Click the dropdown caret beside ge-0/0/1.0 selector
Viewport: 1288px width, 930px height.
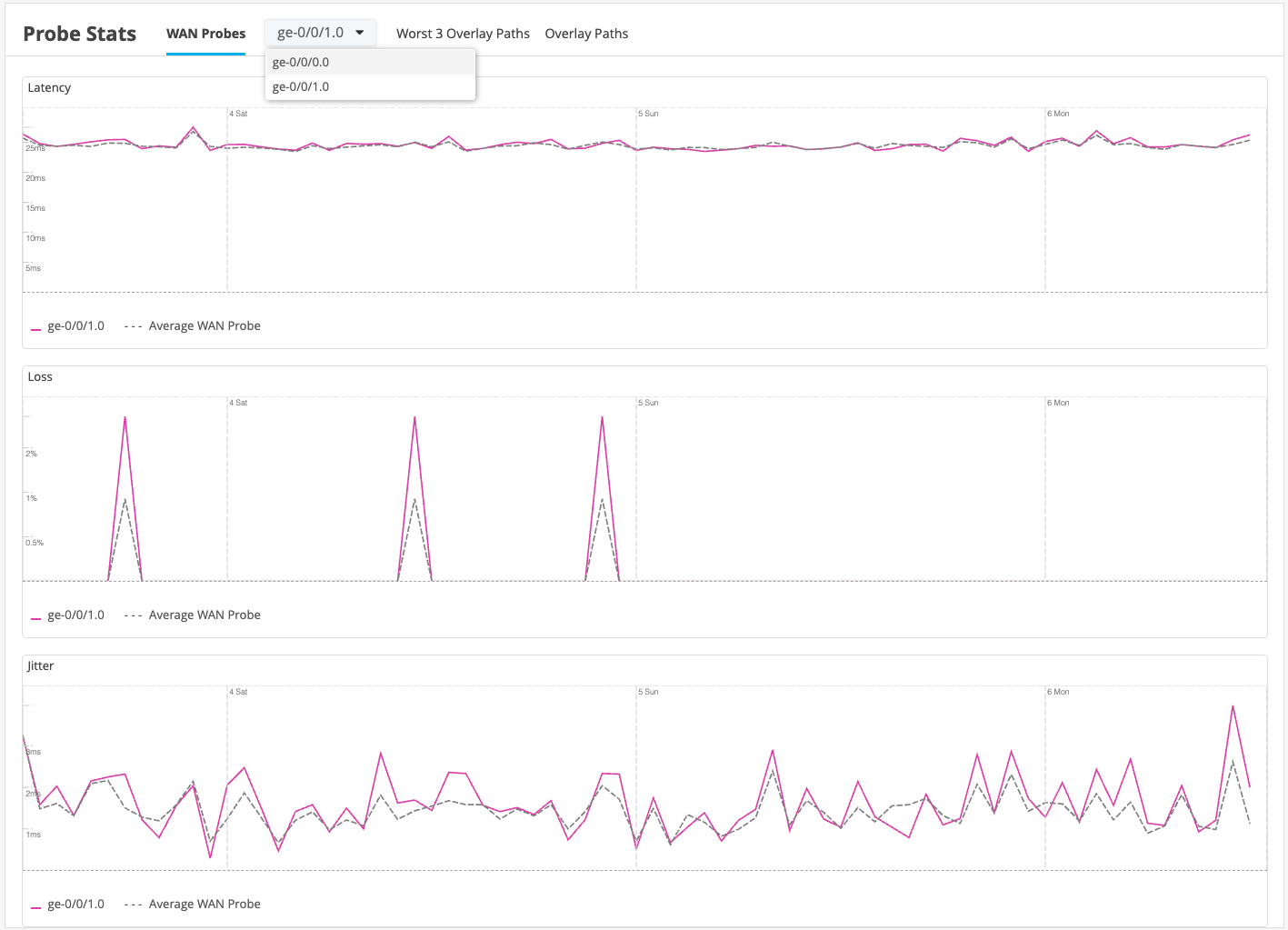[x=360, y=33]
